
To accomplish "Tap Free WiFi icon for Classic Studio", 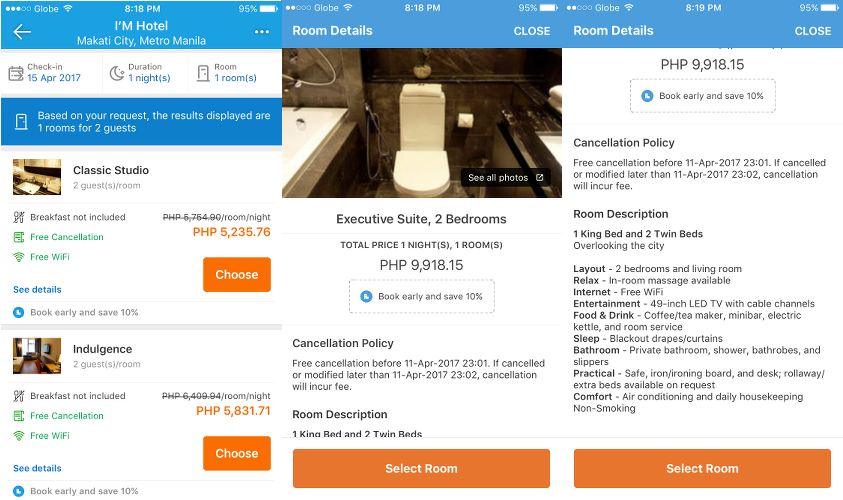I will [18, 257].
